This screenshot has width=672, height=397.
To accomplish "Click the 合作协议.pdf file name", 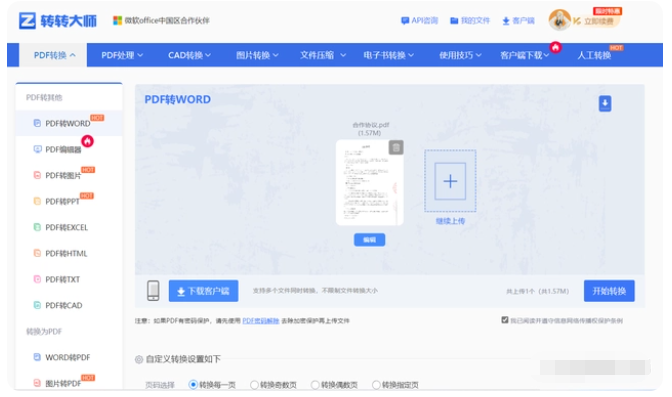I will click(371, 125).
